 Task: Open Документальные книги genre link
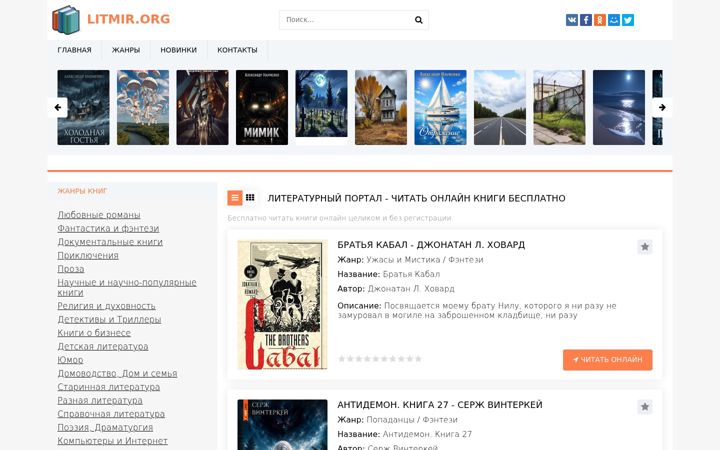(x=110, y=242)
